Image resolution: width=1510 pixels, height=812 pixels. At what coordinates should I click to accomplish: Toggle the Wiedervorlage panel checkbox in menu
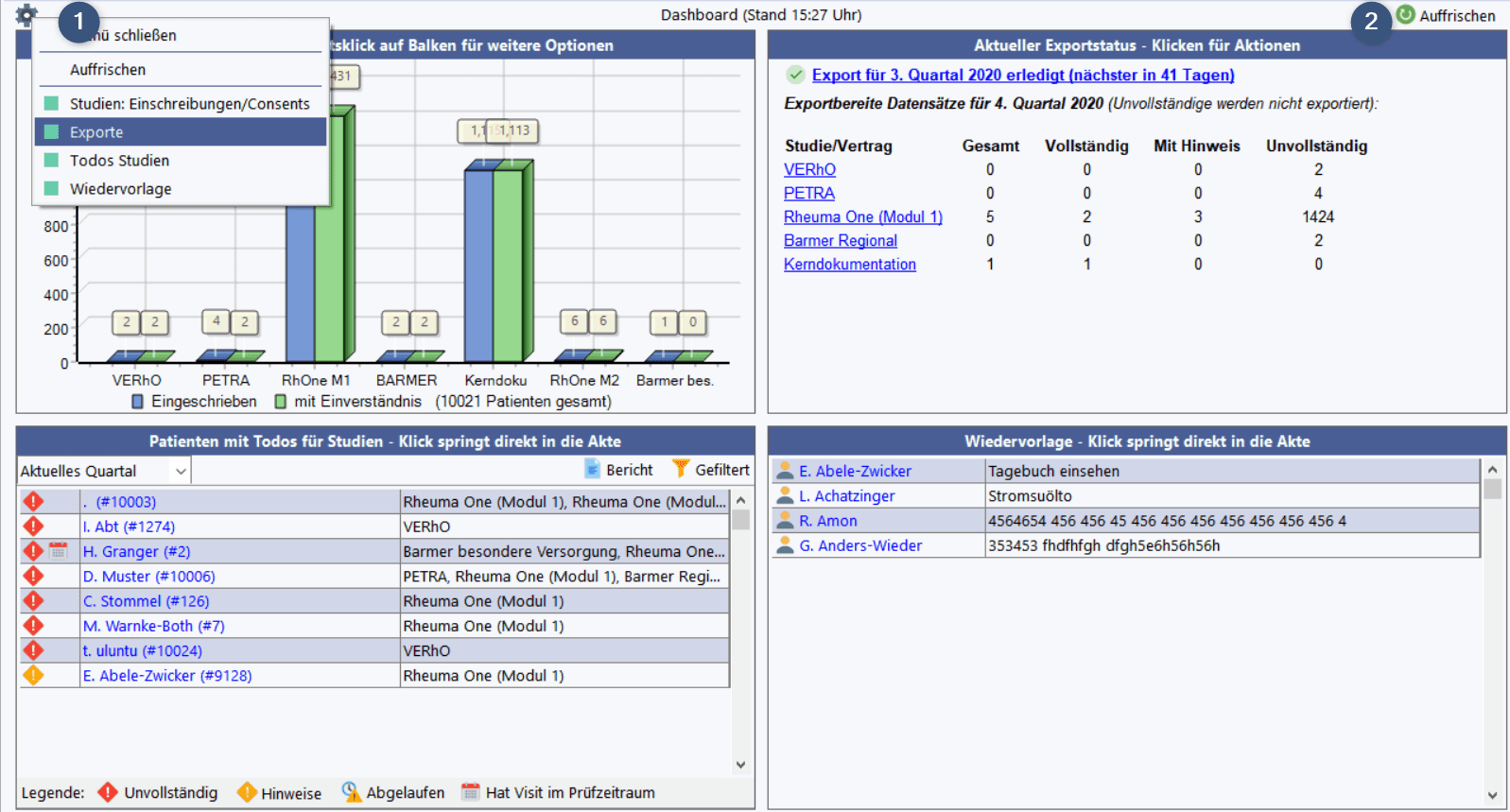(51, 189)
